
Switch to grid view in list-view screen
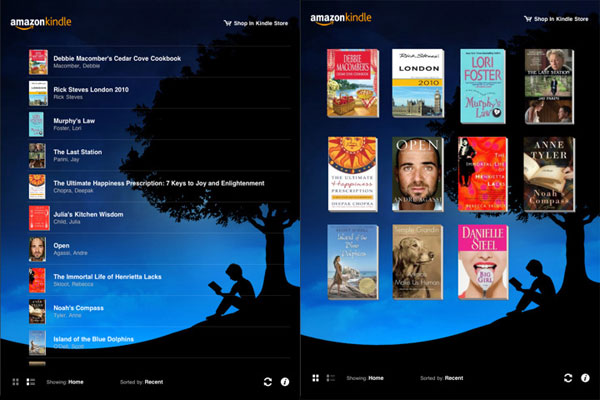(16, 381)
